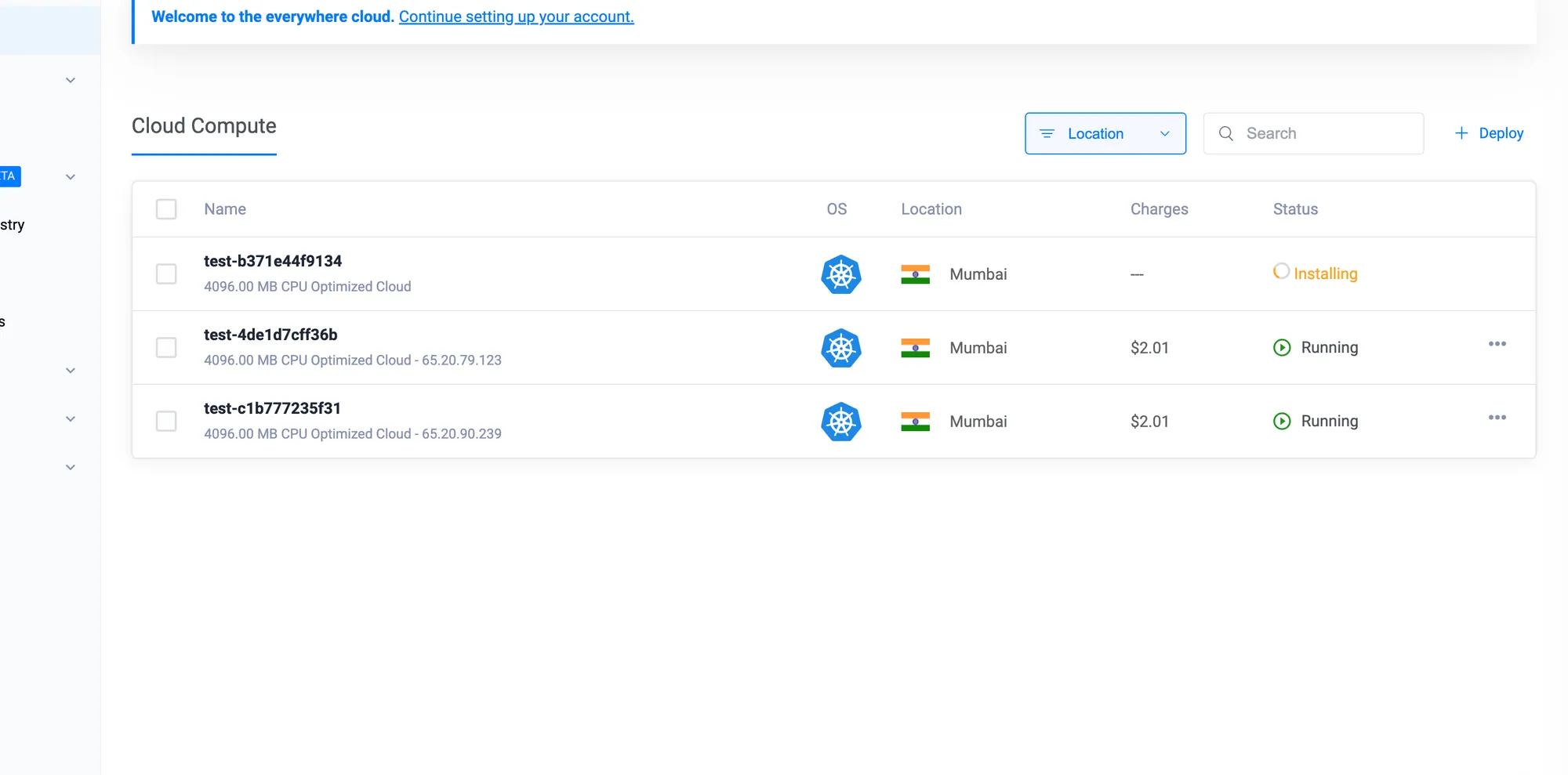Click the search magnifier icon

[1226, 134]
